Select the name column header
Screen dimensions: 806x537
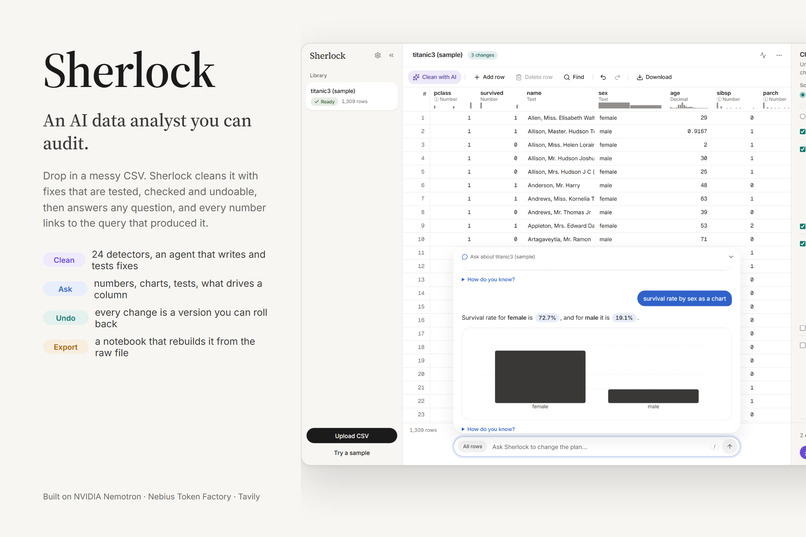tap(534, 93)
